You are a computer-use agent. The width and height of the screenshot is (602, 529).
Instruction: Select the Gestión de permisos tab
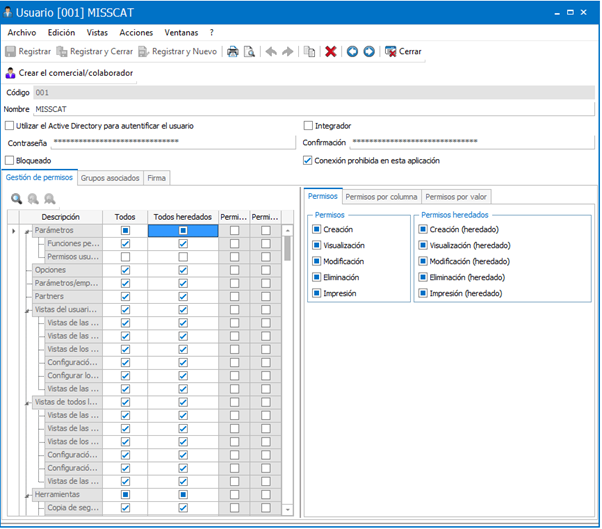pyautogui.click(x=39, y=177)
